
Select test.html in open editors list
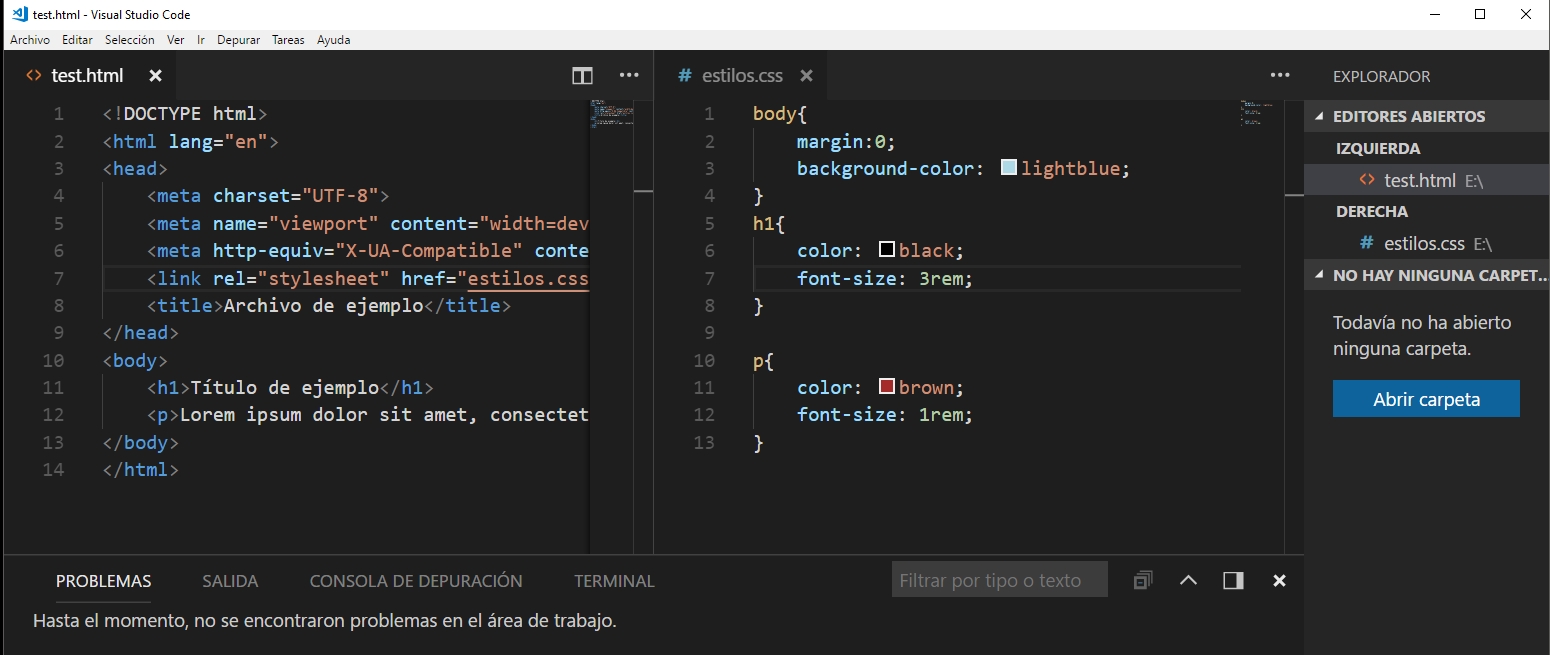[x=1418, y=180]
